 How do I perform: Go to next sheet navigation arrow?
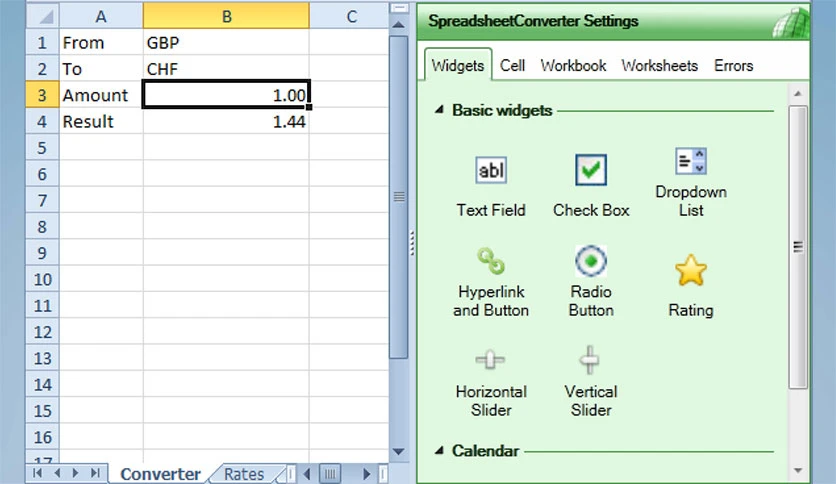(75, 473)
